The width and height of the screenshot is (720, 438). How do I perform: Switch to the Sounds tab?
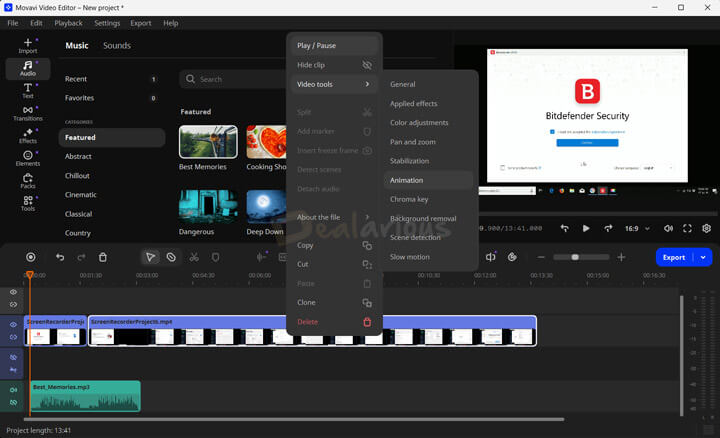coord(116,45)
